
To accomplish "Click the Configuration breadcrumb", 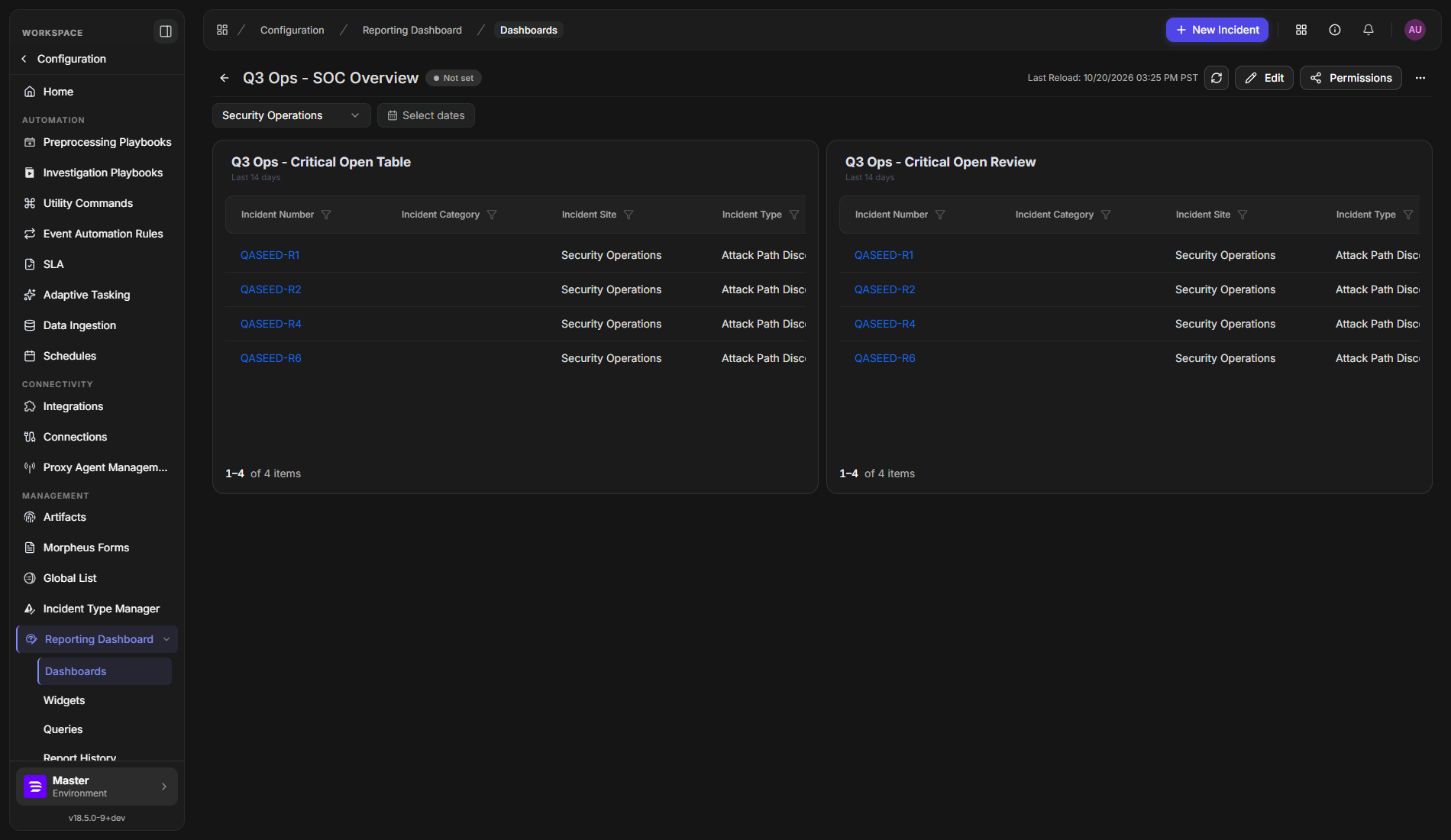I will tap(292, 30).
